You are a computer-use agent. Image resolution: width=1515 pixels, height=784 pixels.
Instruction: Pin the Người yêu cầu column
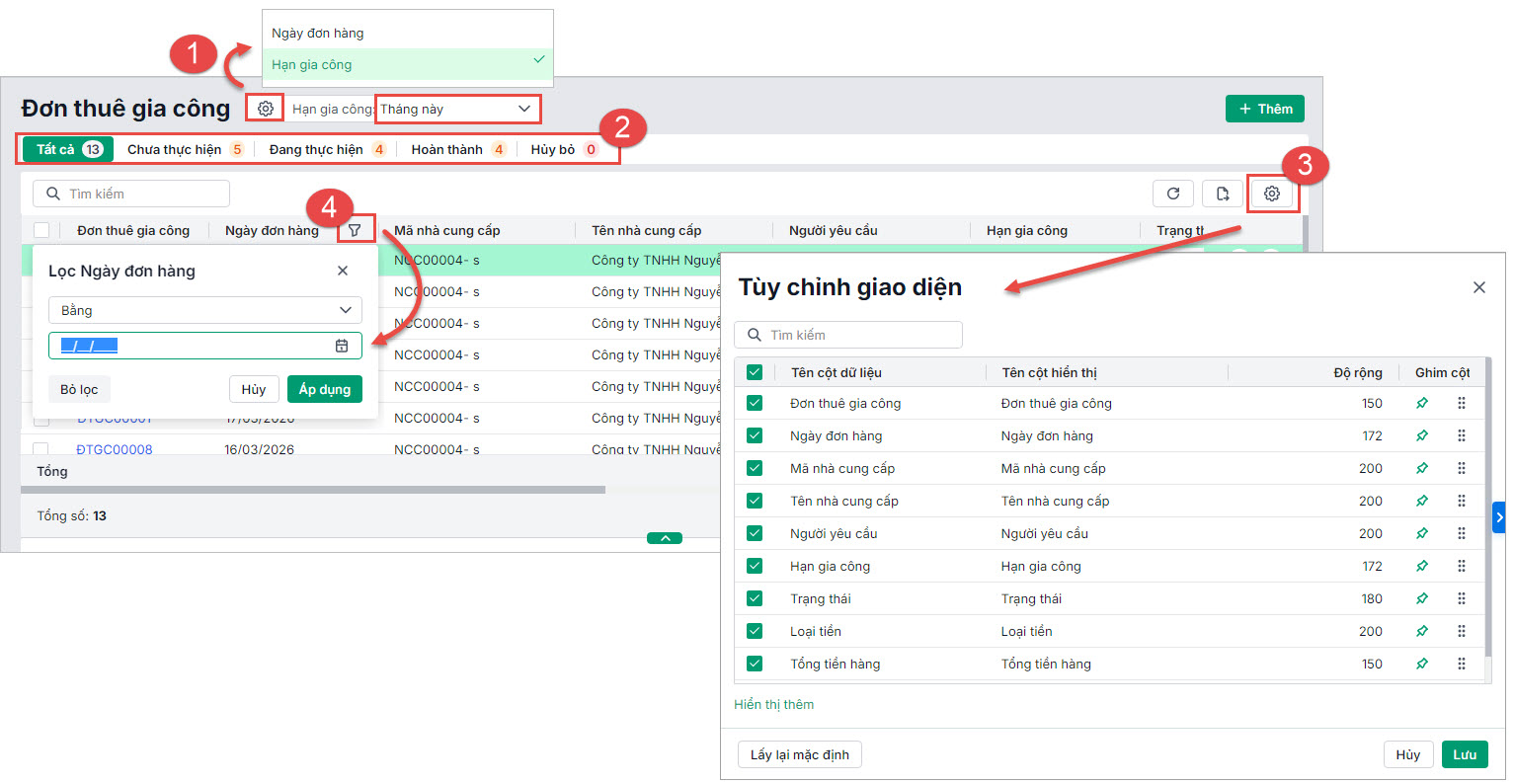pyautogui.click(x=1422, y=533)
